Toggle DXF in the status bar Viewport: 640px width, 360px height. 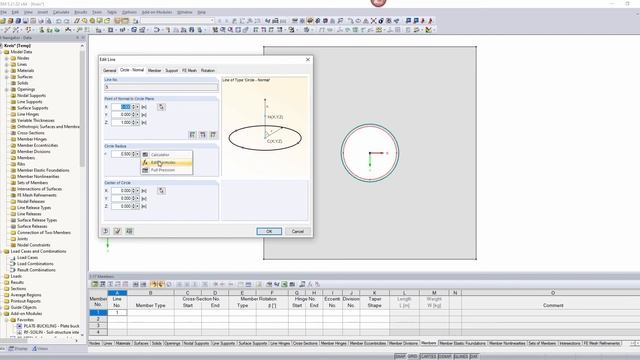pos(473,356)
